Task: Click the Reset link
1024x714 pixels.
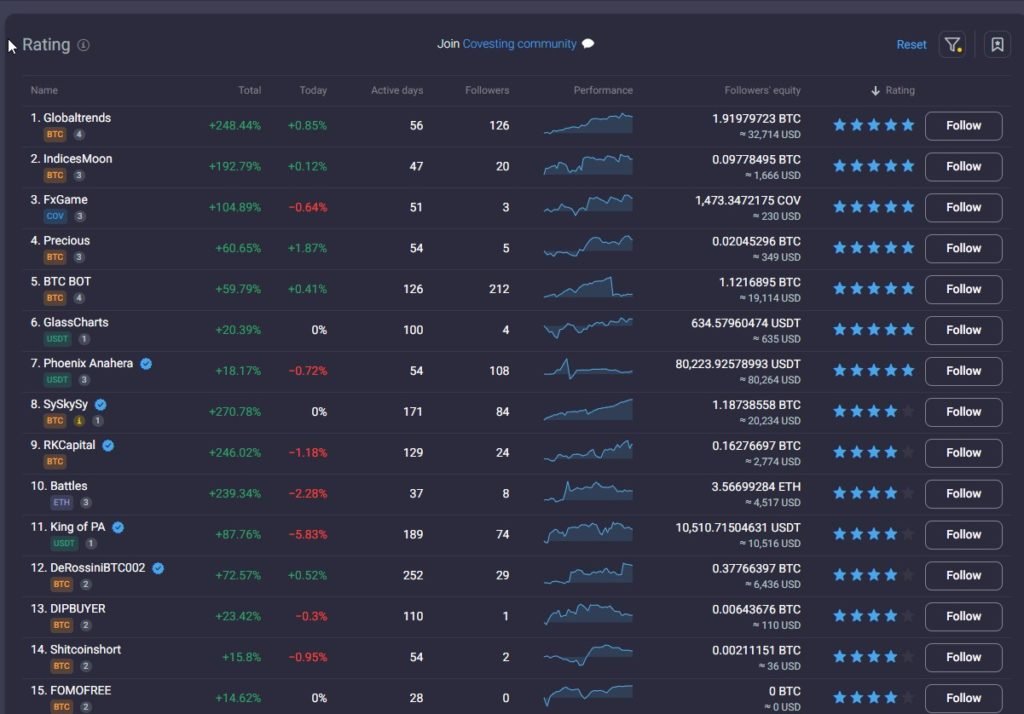Action: [911, 44]
